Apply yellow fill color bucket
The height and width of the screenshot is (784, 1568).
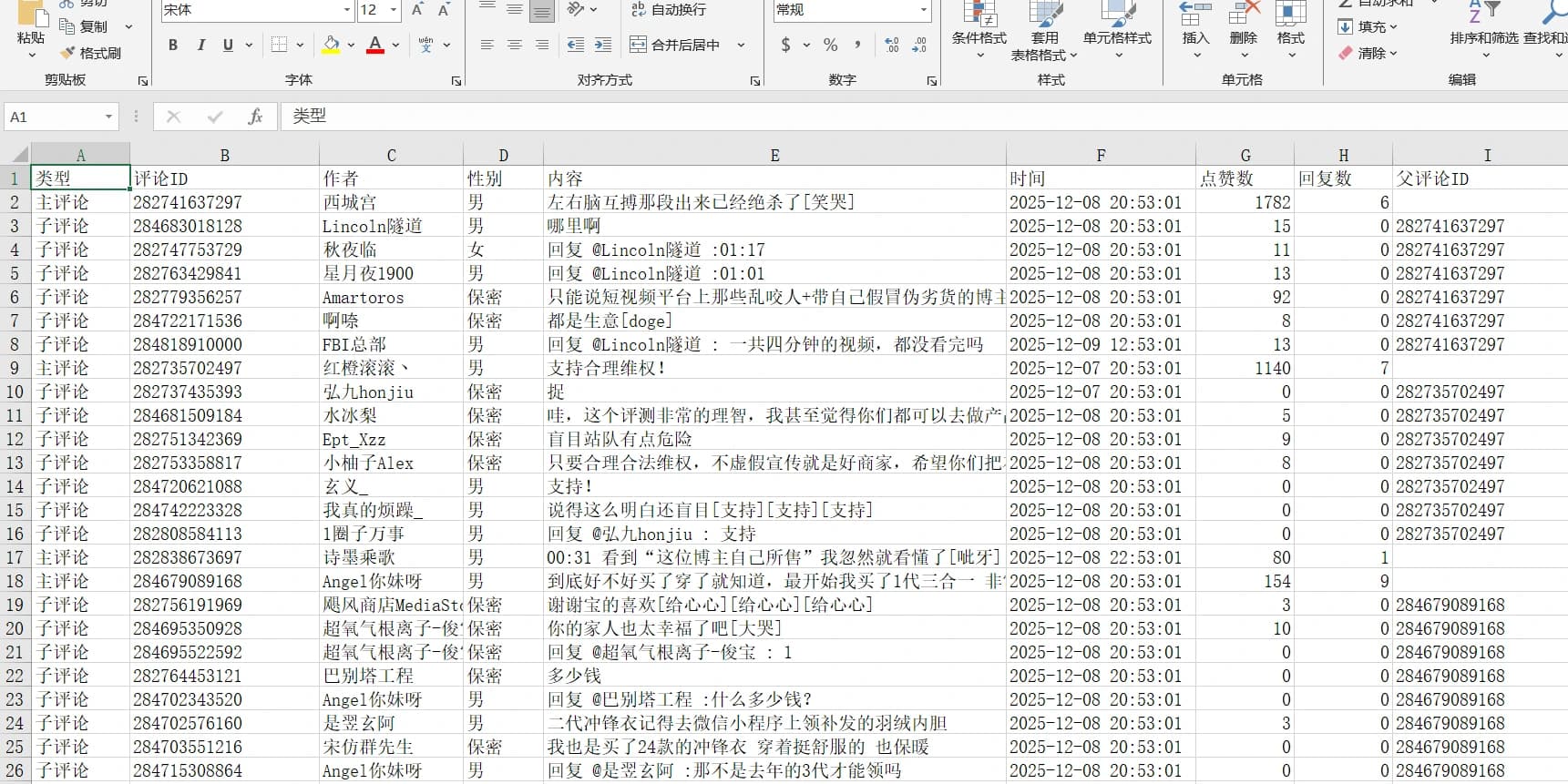tap(332, 45)
